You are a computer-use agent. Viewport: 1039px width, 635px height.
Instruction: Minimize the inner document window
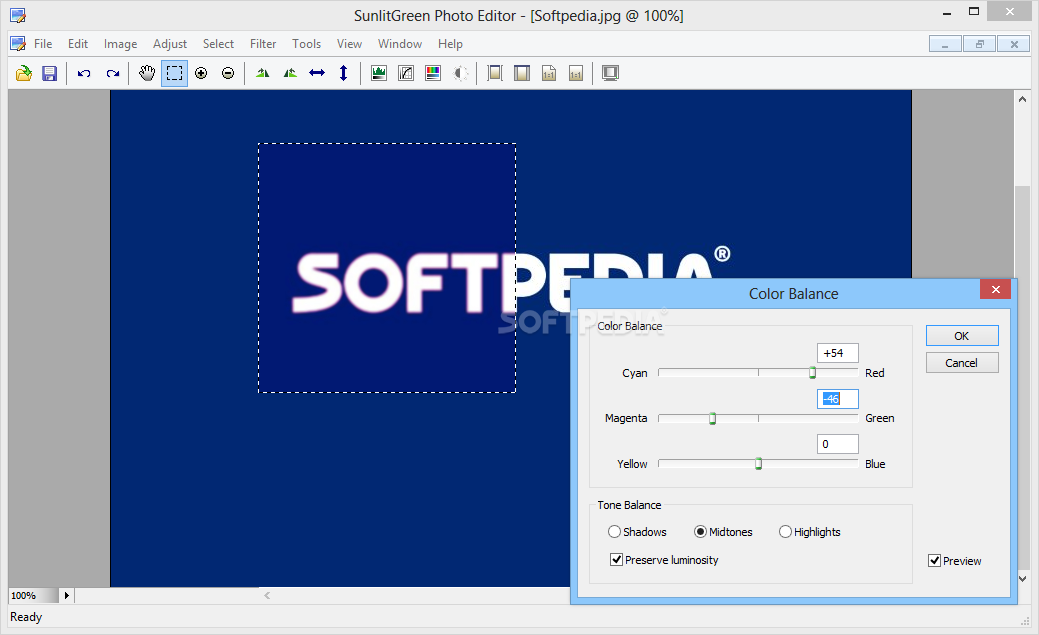point(946,44)
